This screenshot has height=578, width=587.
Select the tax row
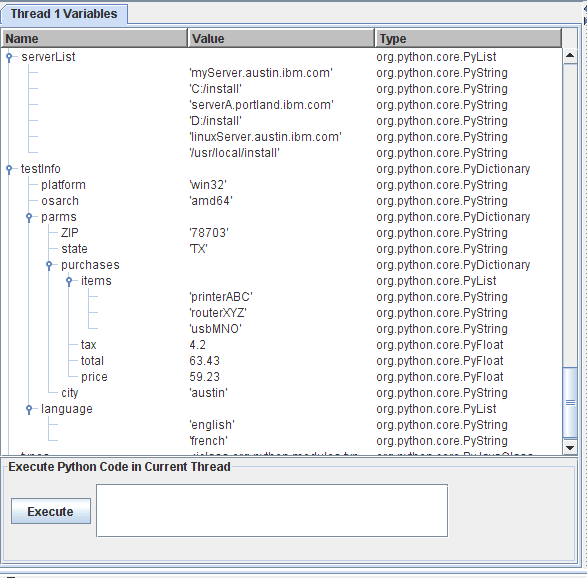282,345
